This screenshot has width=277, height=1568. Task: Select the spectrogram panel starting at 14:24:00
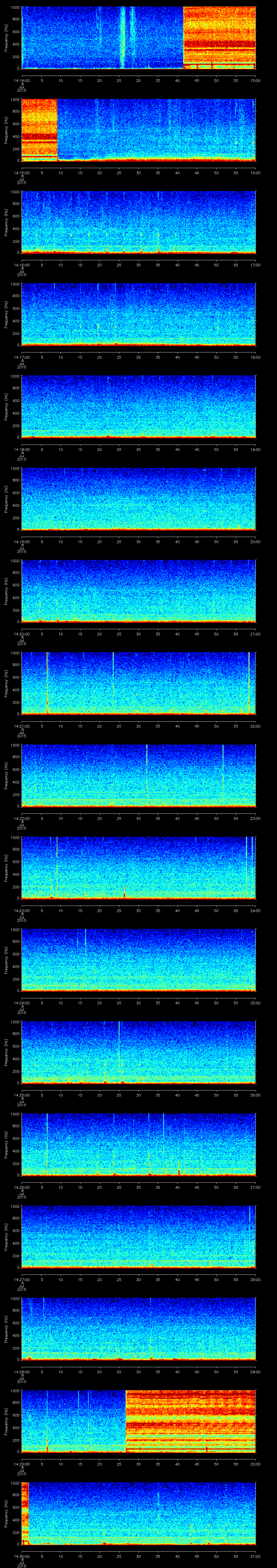coord(138,960)
